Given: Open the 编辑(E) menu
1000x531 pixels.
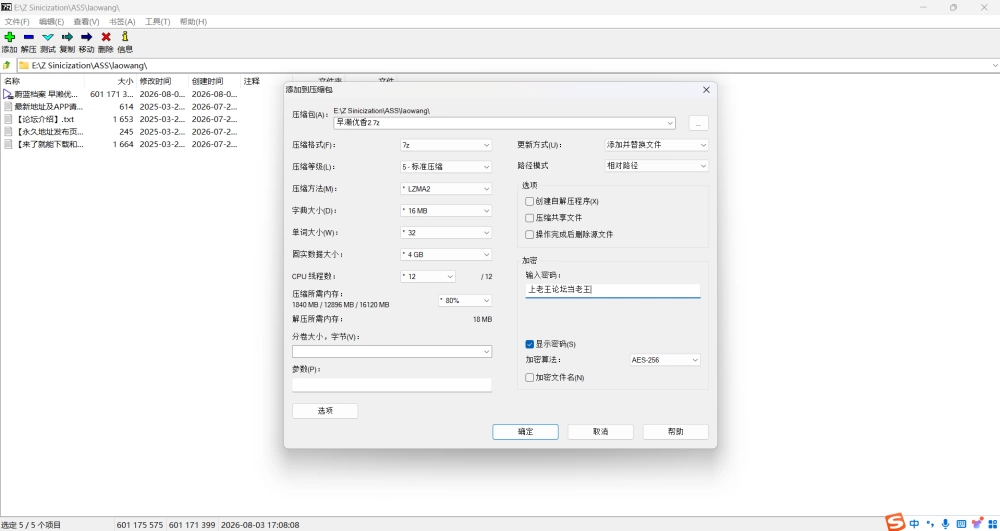Looking at the screenshot, I should pos(52,22).
